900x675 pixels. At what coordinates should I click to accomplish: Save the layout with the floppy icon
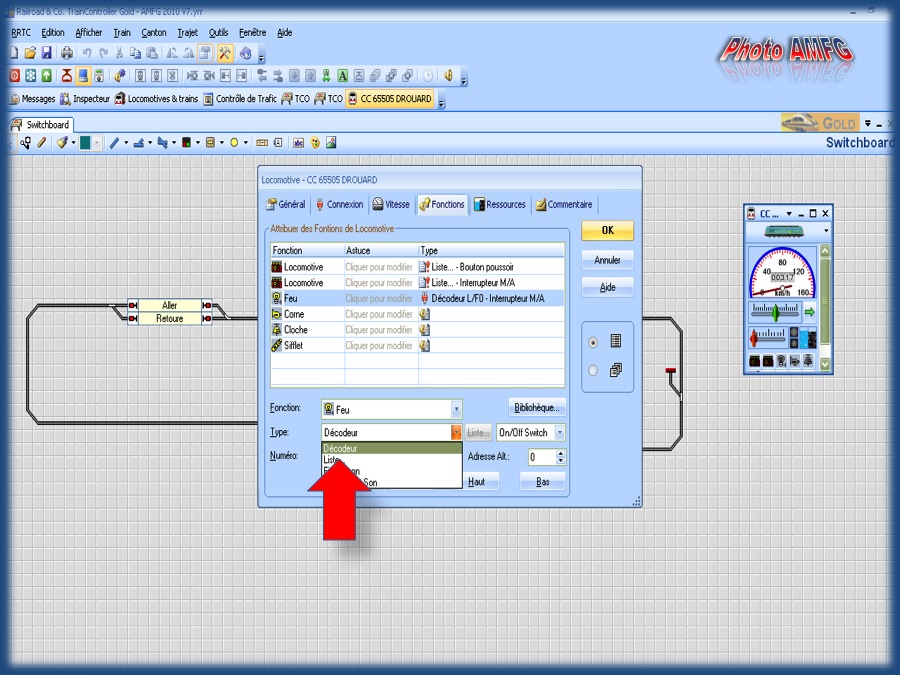pos(46,53)
